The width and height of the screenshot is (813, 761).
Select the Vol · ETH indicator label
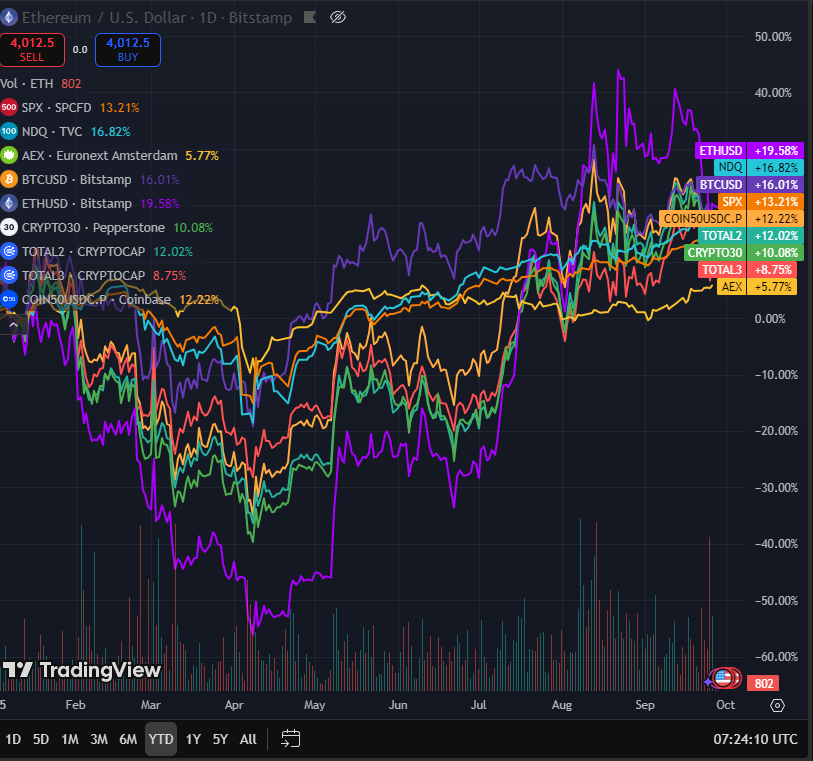click(26, 83)
